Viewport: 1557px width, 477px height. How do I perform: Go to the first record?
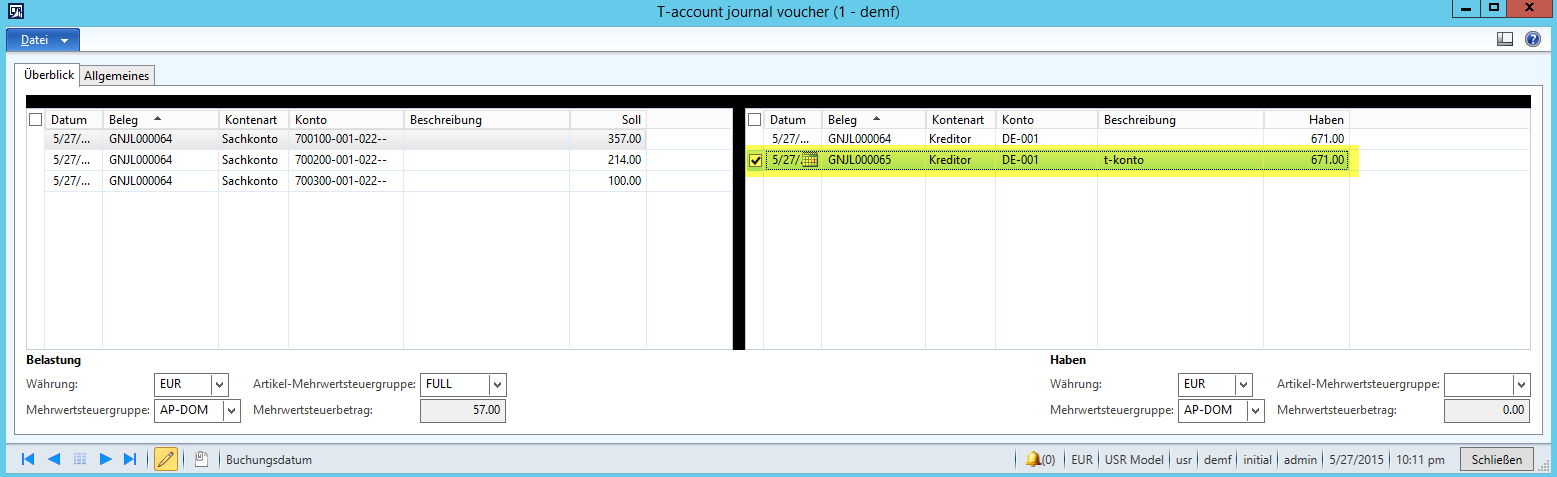(28, 460)
